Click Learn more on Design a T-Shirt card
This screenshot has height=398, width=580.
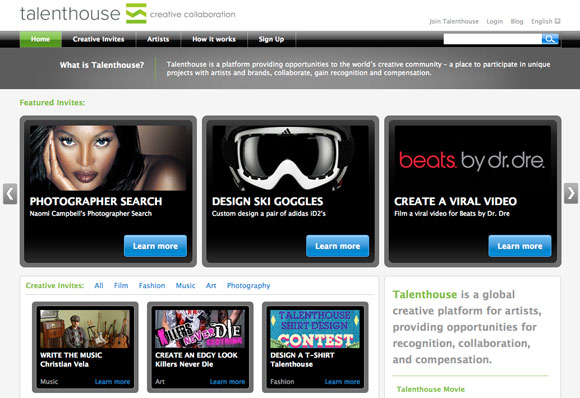pyautogui.click(x=343, y=382)
